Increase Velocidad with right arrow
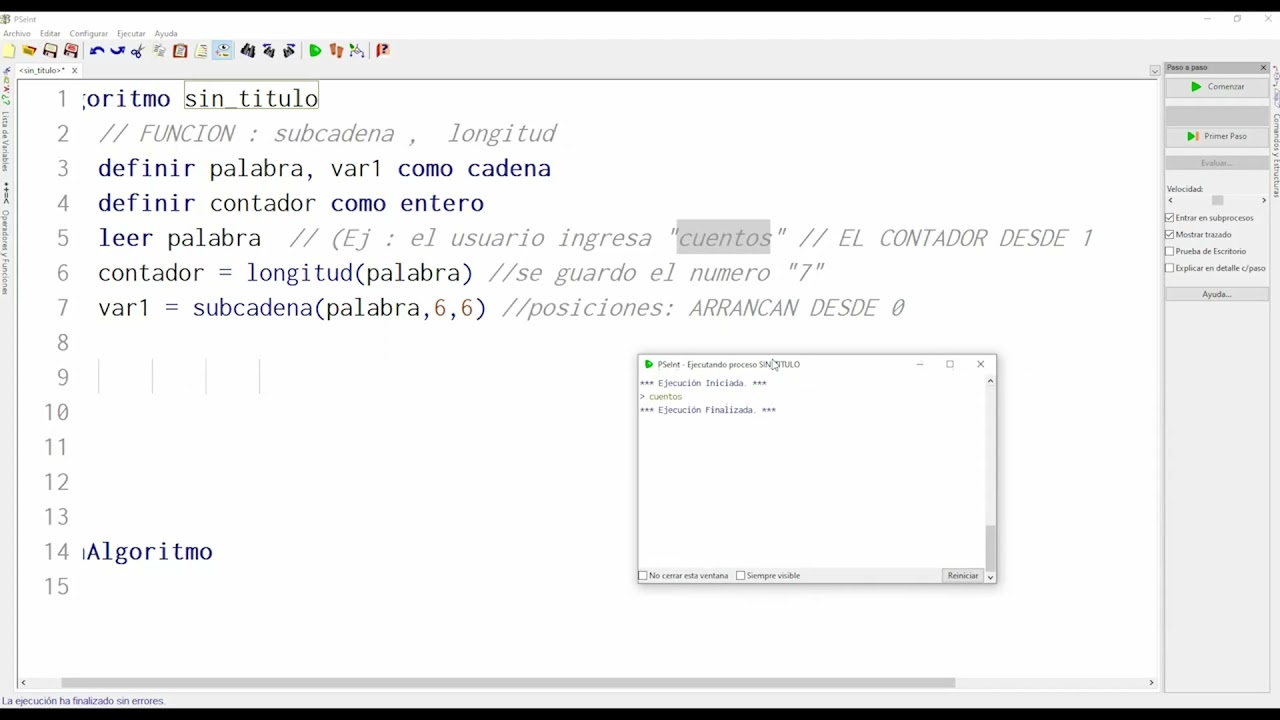The image size is (1280, 720). pos(1263,201)
